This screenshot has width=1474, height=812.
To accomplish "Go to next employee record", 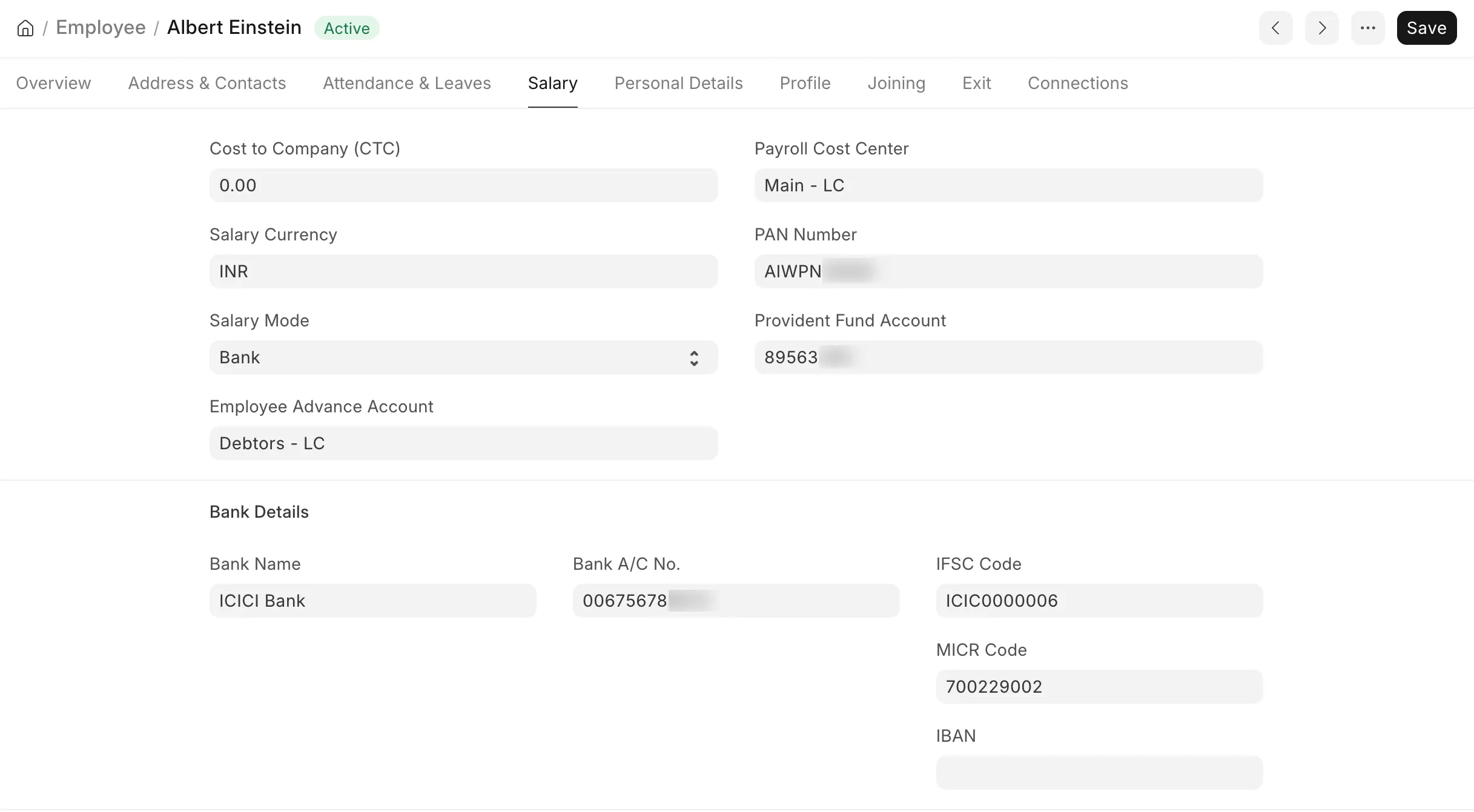I will click(1321, 28).
